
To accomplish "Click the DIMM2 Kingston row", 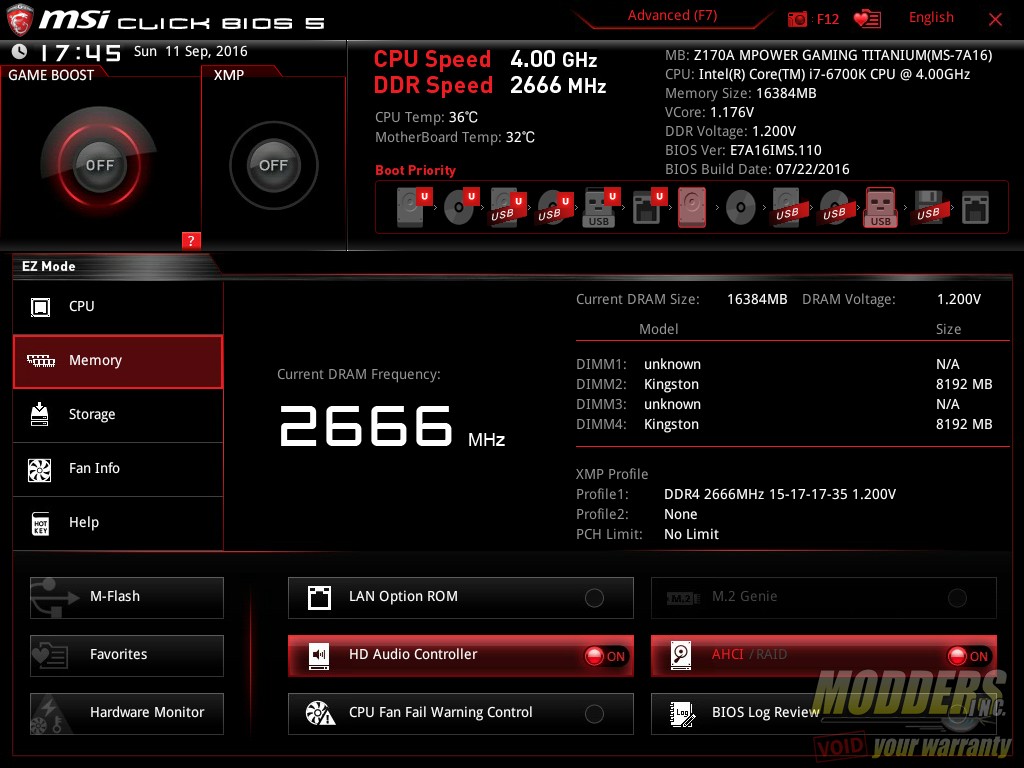I will (x=784, y=384).
